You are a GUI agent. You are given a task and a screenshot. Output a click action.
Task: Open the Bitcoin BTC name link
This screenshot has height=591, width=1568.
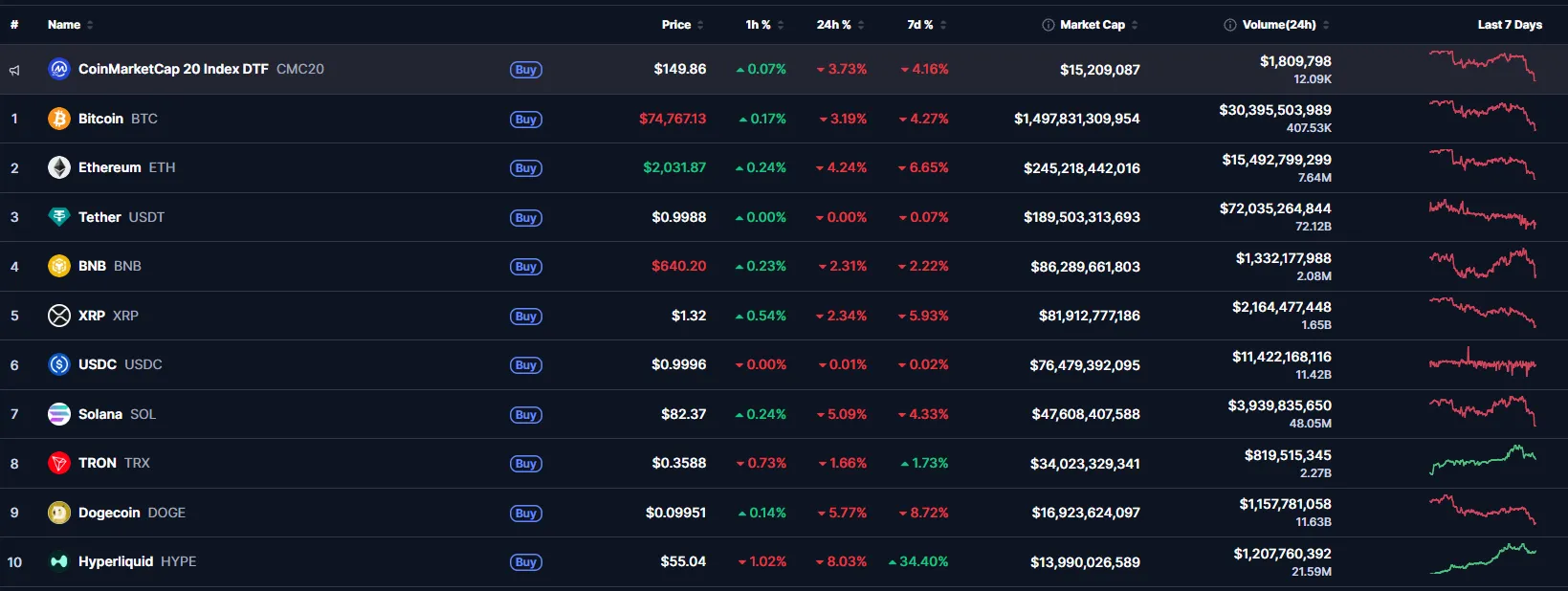[x=118, y=119]
